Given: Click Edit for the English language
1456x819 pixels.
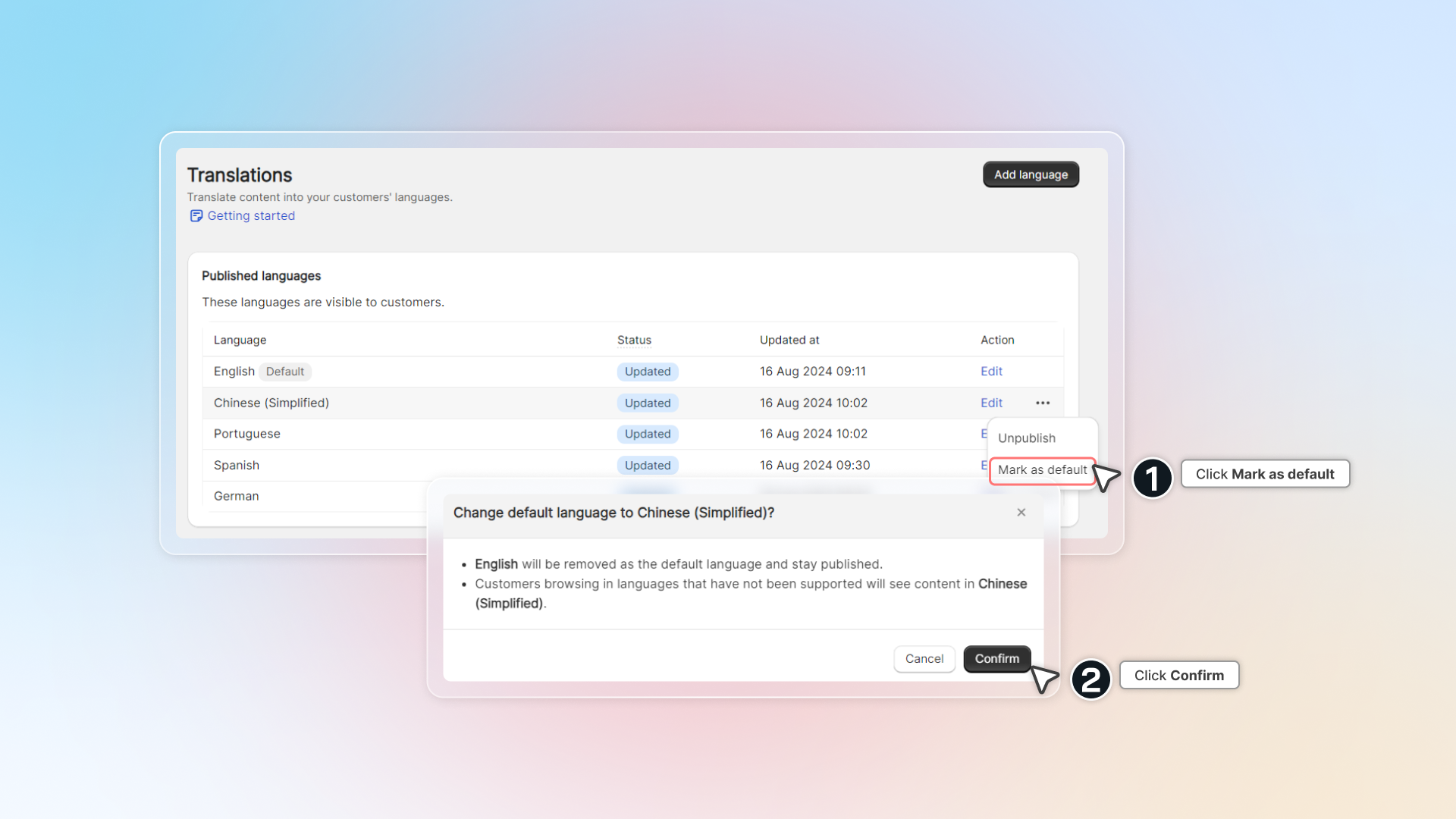Looking at the screenshot, I should [x=991, y=372].
